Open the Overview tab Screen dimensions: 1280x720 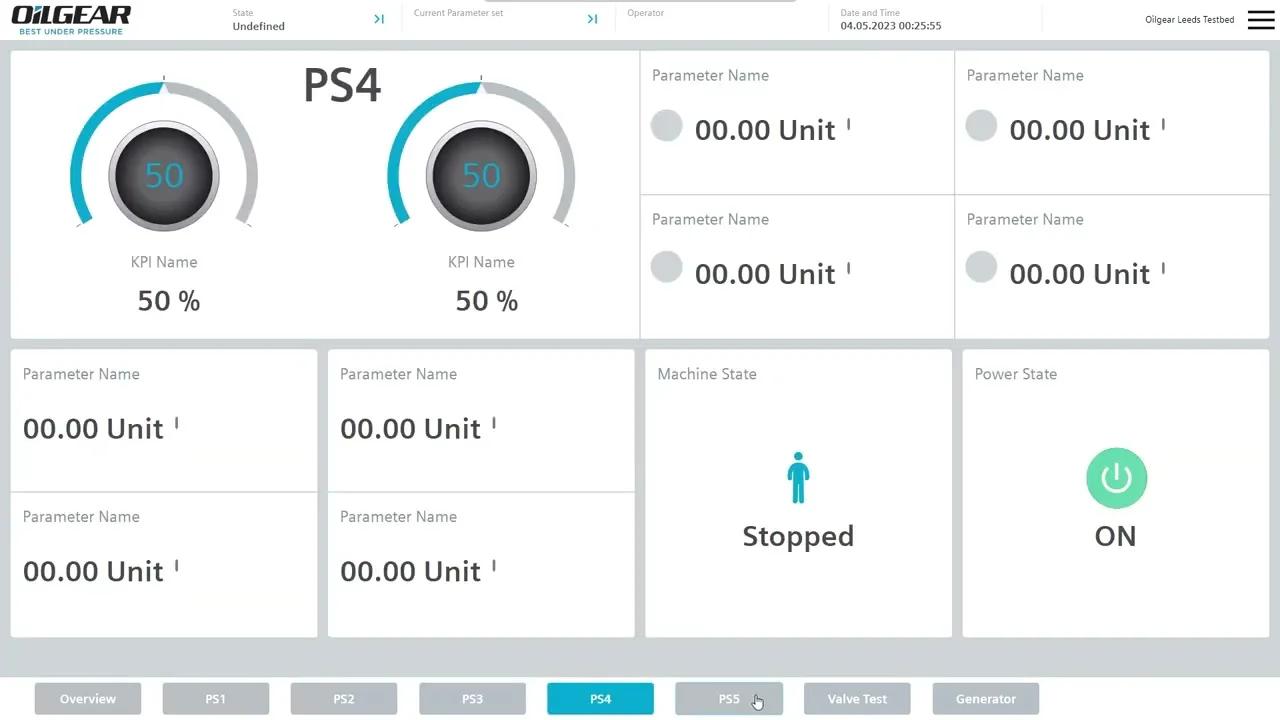[87, 698]
